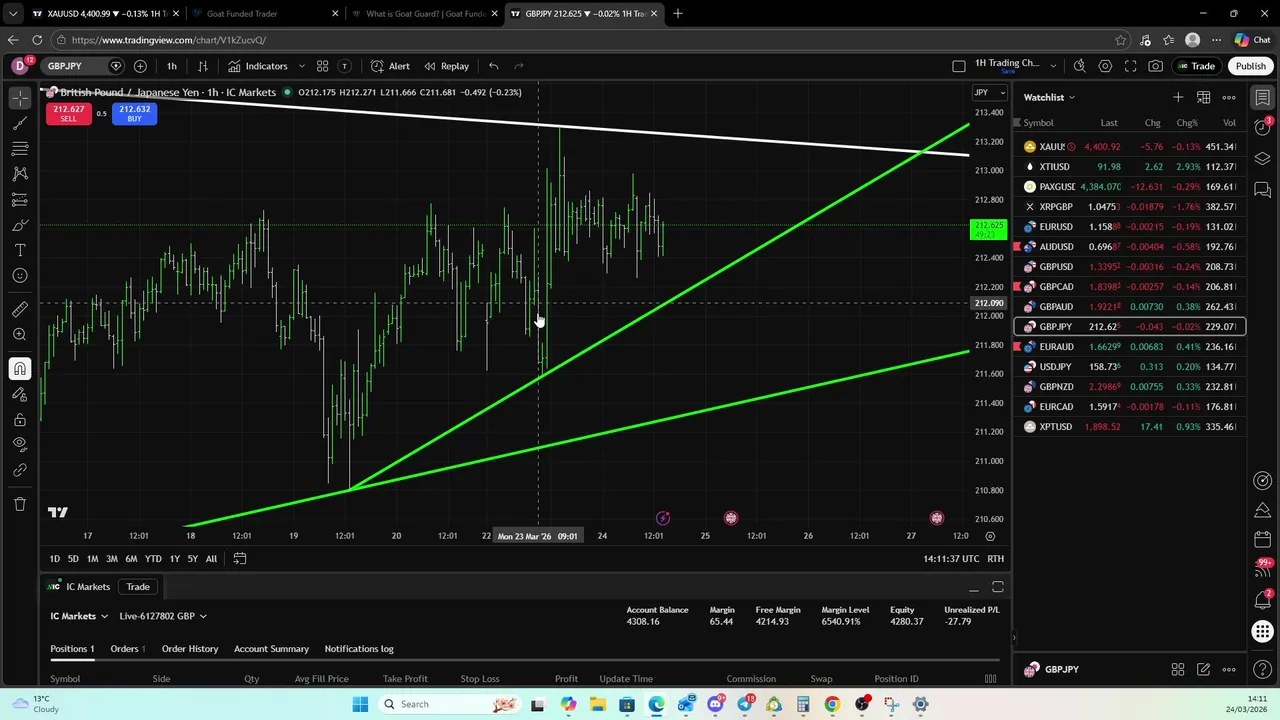This screenshot has height=720, width=1280.
Task: Open the Fibonacci tools group
Action: [20, 148]
